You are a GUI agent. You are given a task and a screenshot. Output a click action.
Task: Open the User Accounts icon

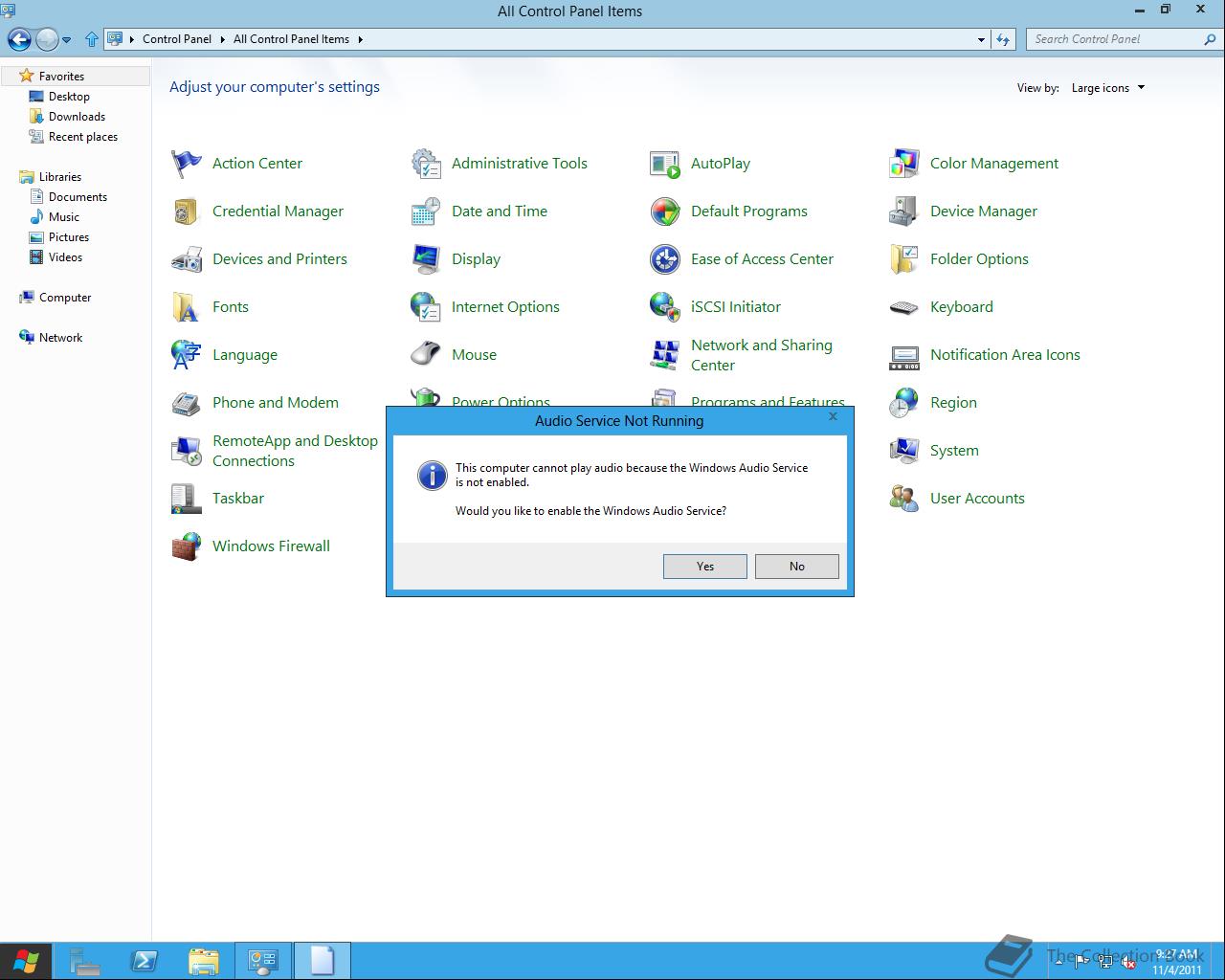[x=904, y=499]
